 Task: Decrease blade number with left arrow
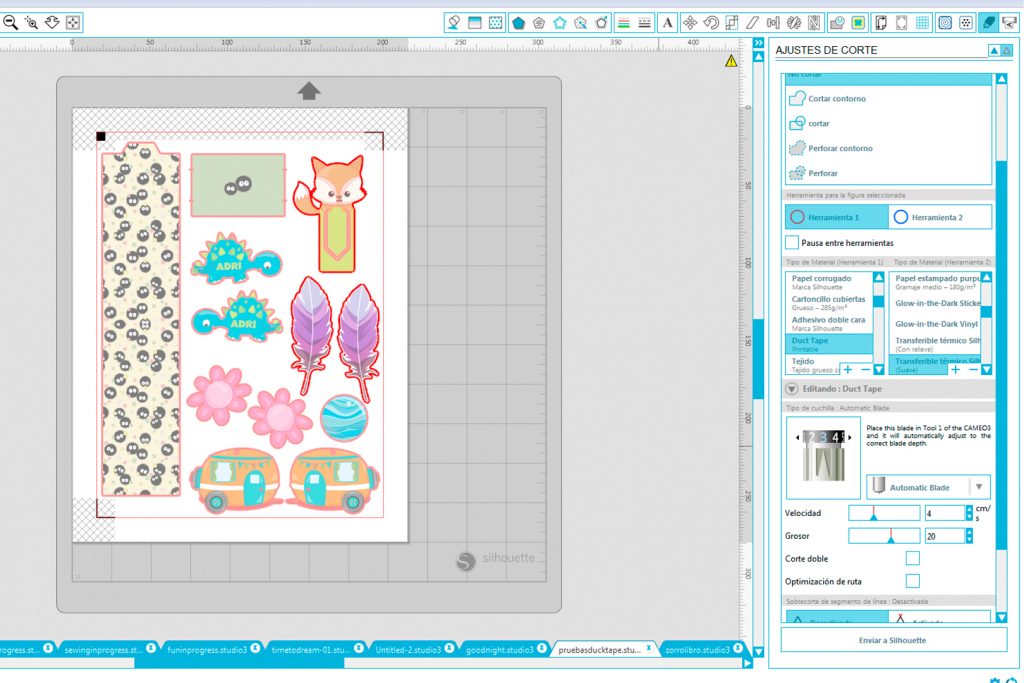coord(797,437)
